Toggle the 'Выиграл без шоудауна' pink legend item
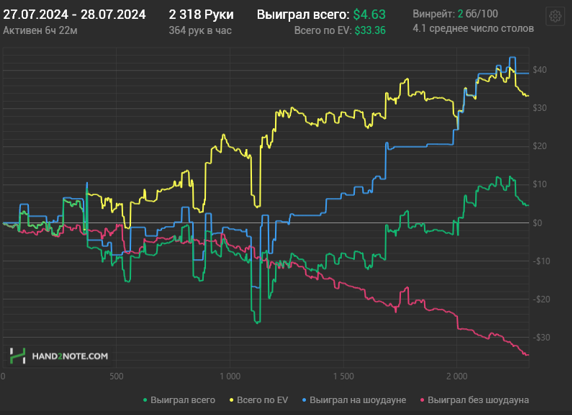This screenshot has width=572, height=415. point(475,400)
